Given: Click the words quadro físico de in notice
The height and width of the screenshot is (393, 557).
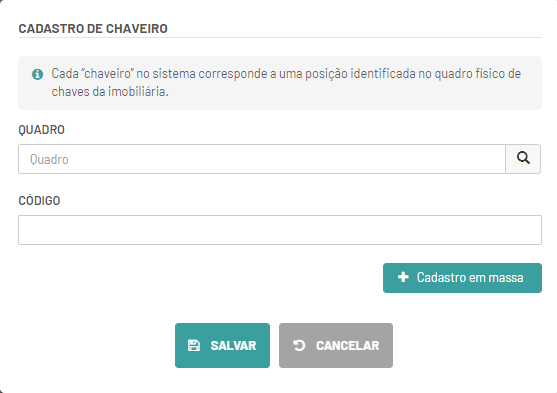Looking at the screenshot, I should 478,74.
